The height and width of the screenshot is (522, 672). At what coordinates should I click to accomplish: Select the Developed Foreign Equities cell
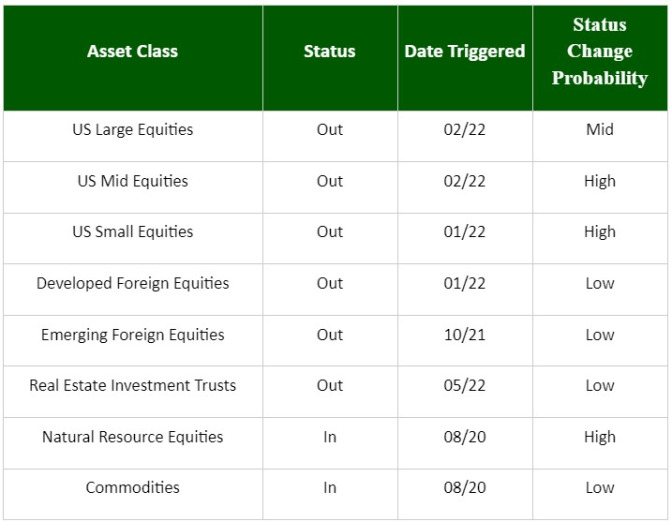pos(132,283)
